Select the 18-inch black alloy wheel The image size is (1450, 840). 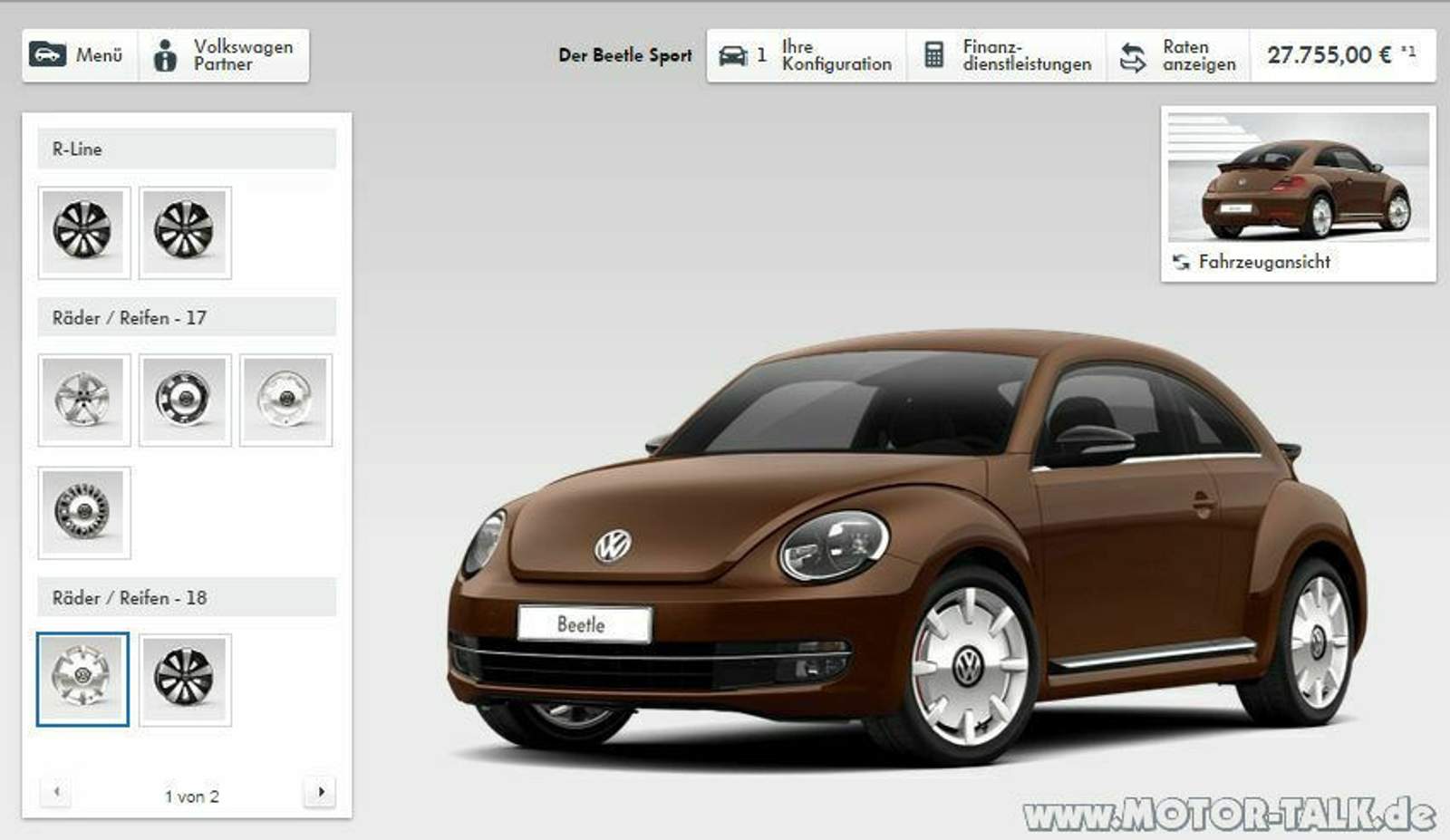coord(185,679)
